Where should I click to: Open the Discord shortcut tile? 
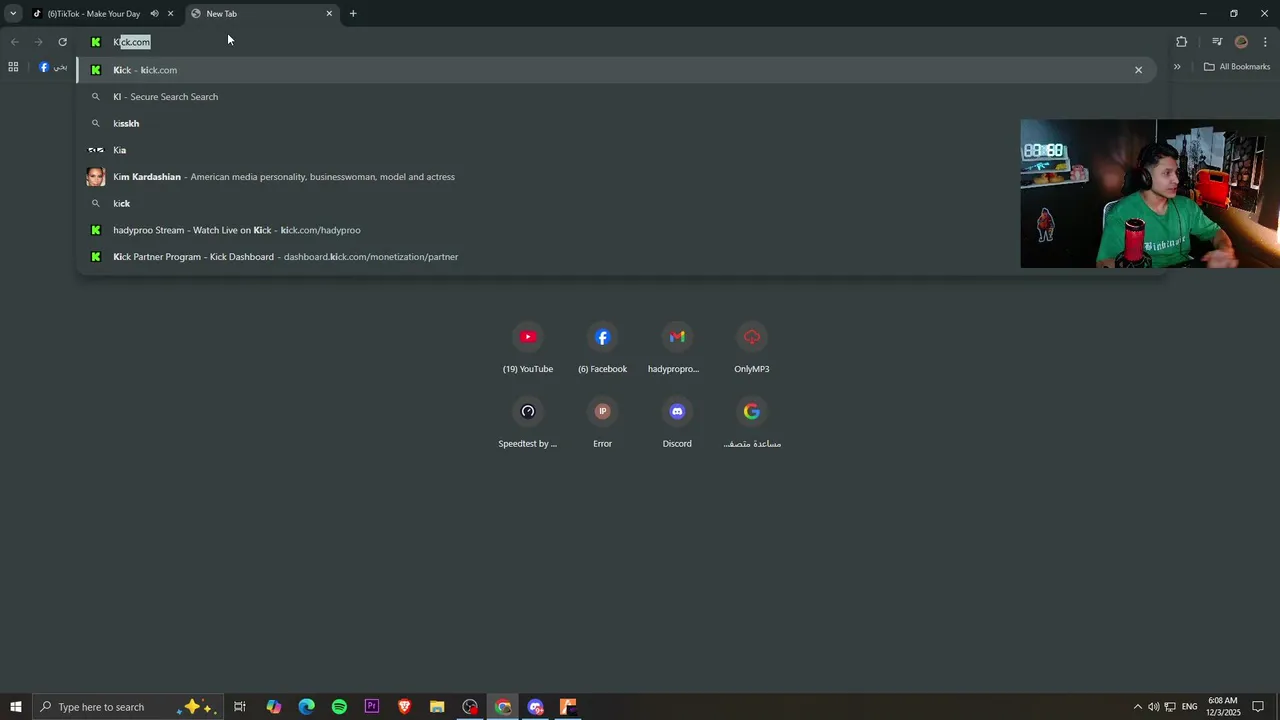[677, 423]
